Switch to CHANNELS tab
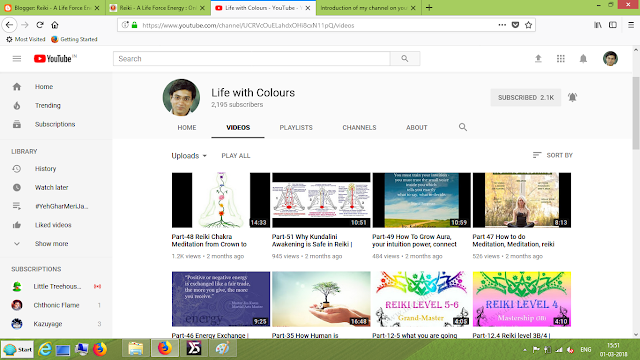640x360 pixels. pos(359,128)
